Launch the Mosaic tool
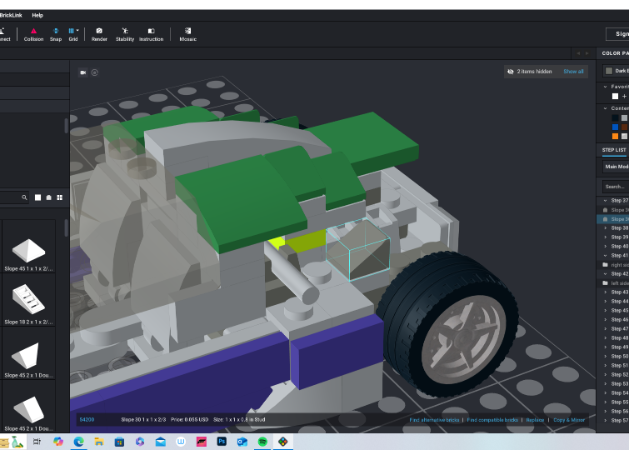 pyautogui.click(x=188, y=34)
